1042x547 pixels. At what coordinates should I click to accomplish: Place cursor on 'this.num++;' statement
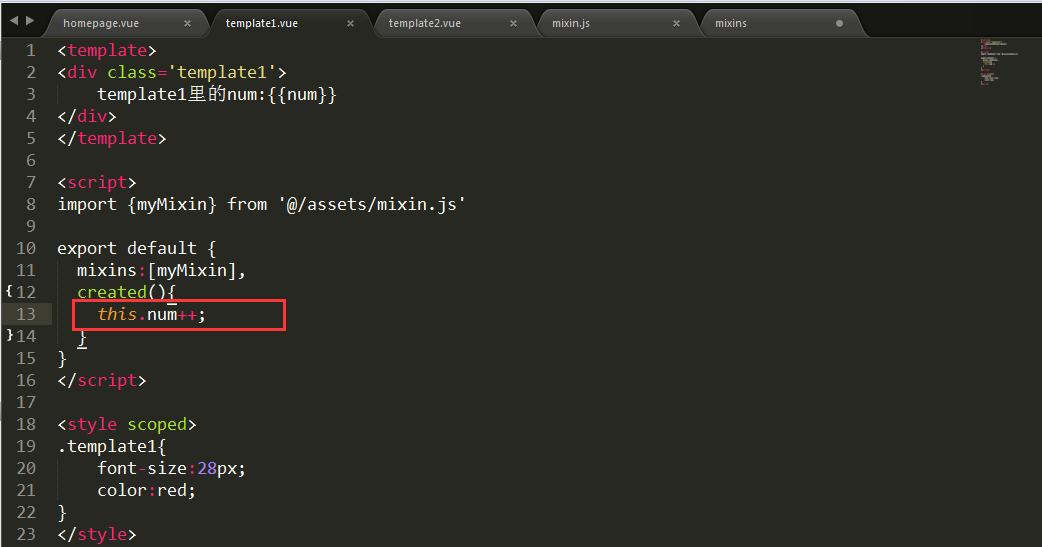tap(152, 314)
